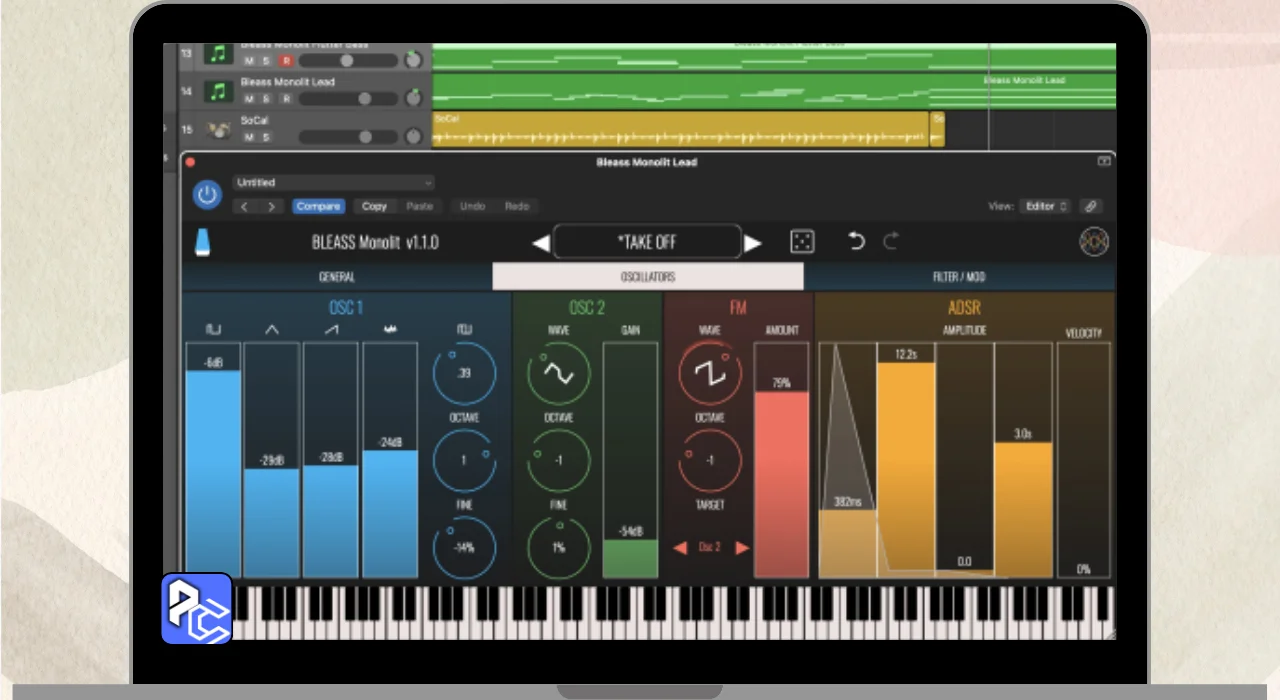Click the ADSR decay slider at 12.2s
1280x700 pixels.
click(906, 460)
